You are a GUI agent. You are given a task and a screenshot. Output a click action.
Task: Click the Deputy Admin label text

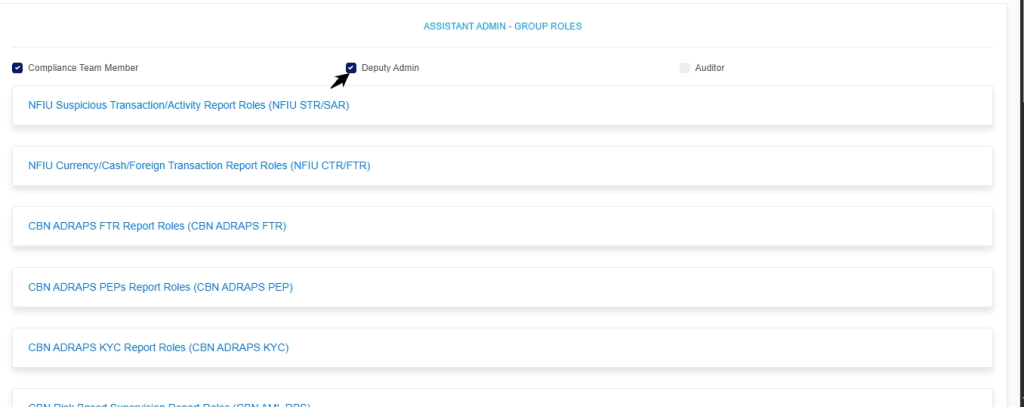tap(390, 68)
